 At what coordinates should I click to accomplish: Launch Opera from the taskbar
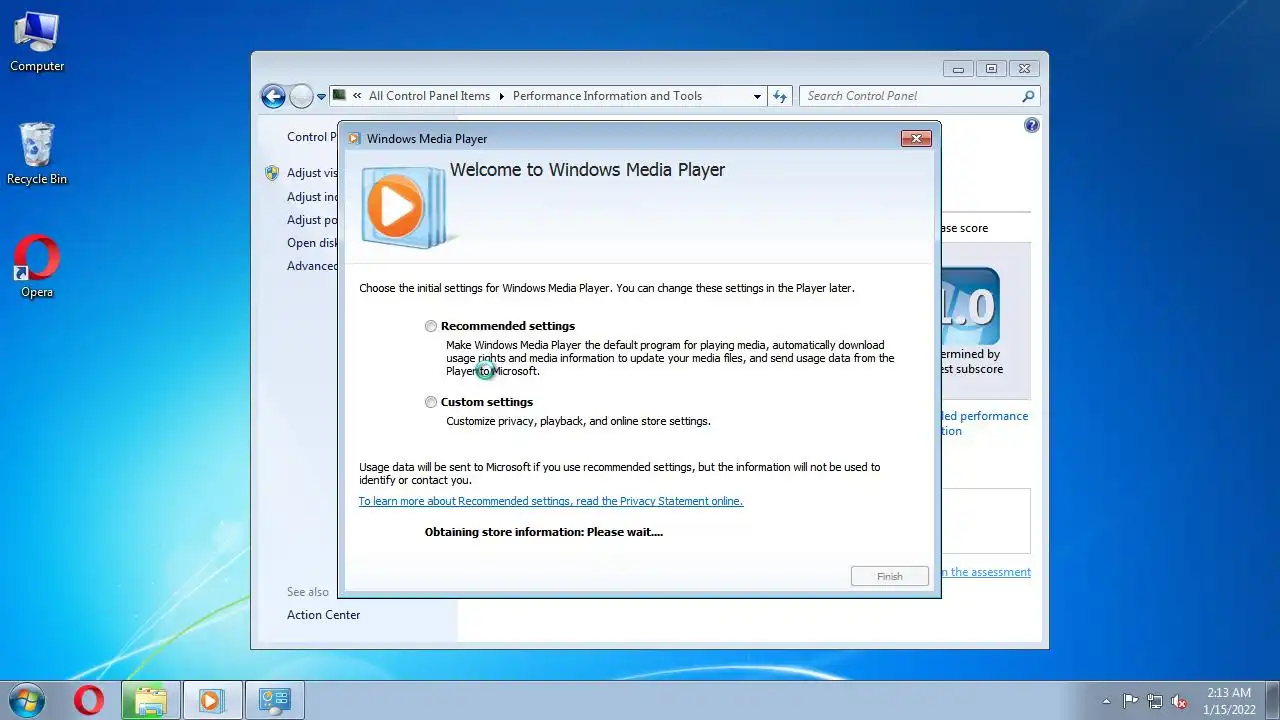point(89,700)
